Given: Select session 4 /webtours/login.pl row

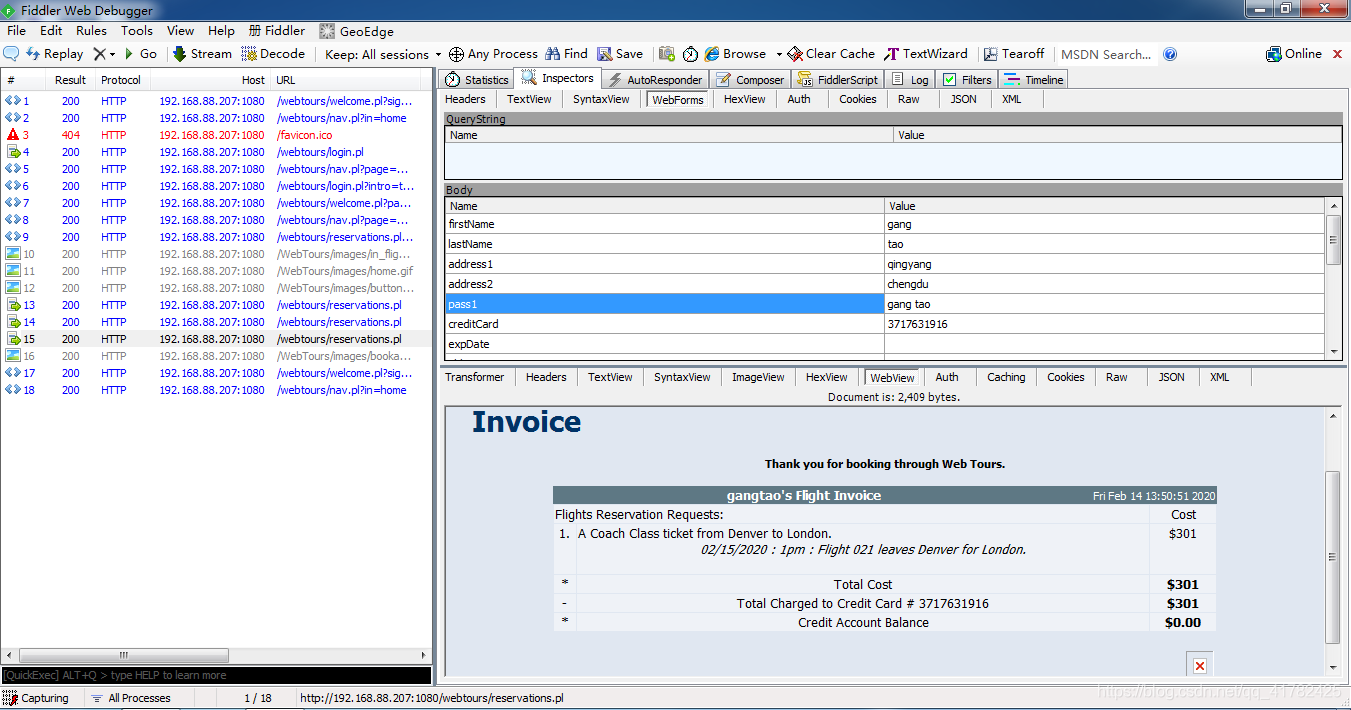Looking at the screenshot, I should coord(217,152).
